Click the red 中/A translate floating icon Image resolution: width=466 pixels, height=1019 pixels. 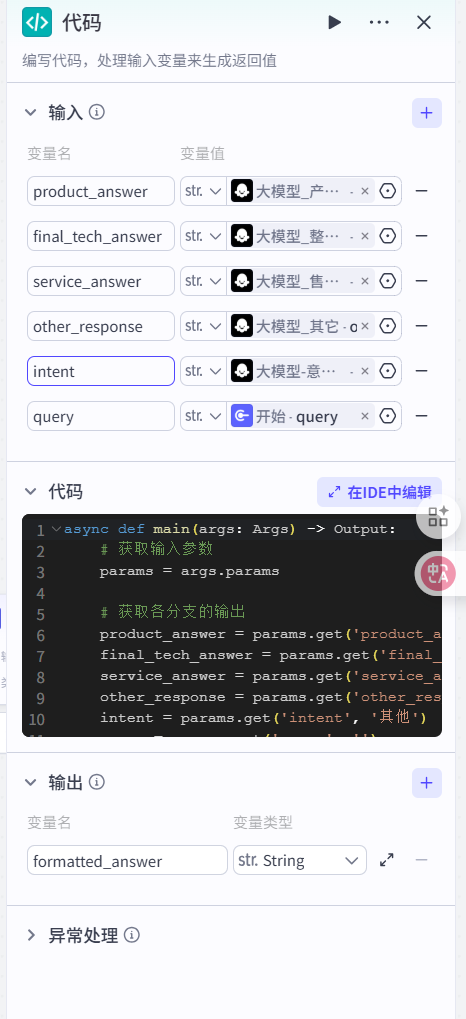coord(437,573)
